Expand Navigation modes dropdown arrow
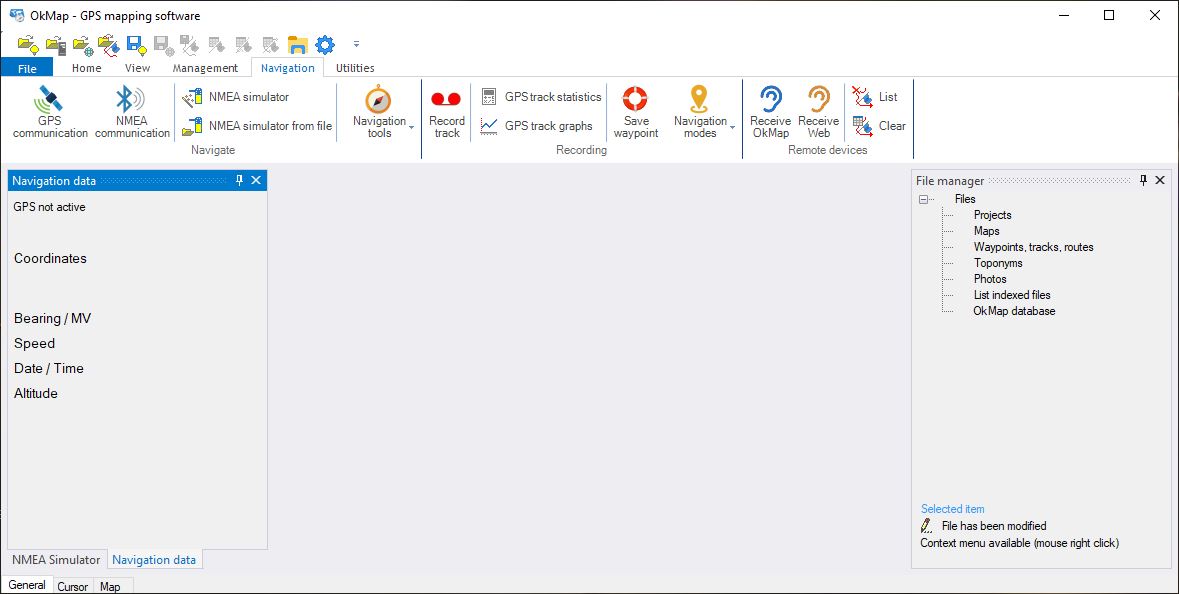 coord(732,127)
